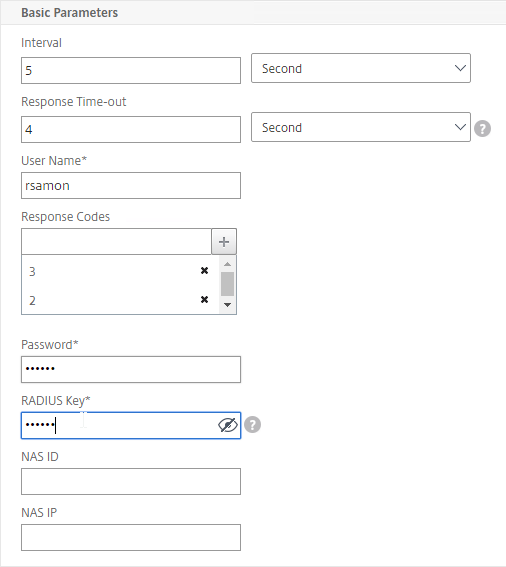This screenshot has width=506, height=567.
Task: Focus the NAS ID field
Action: [x=131, y=482]
